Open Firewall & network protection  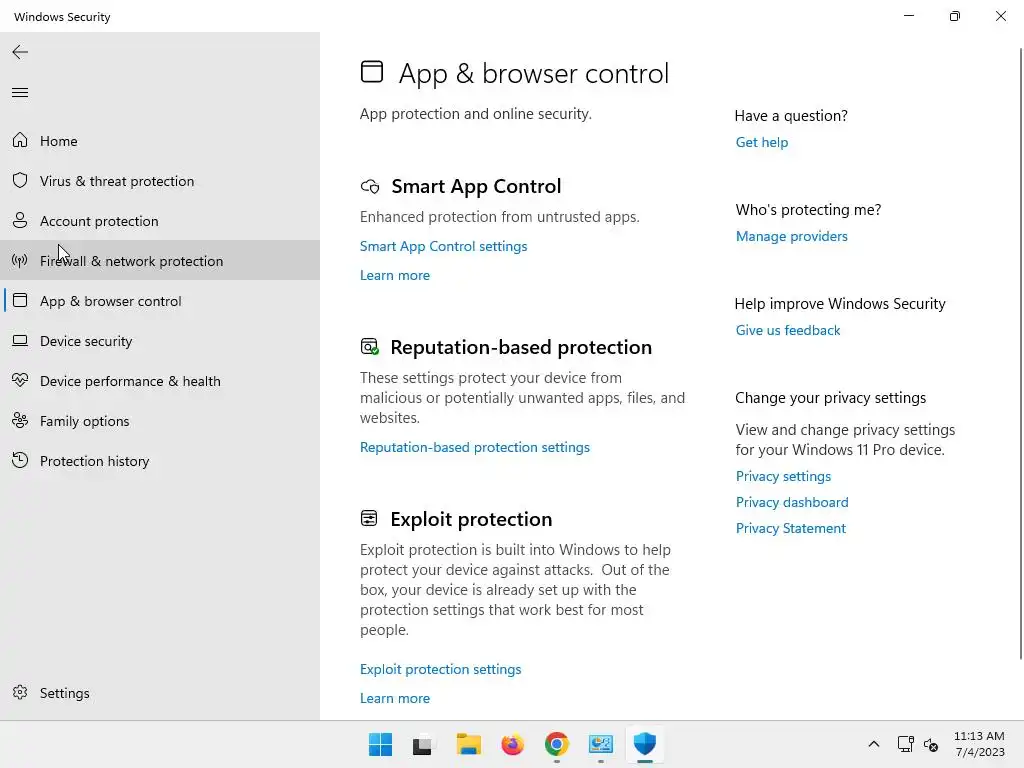coord(160,261)
